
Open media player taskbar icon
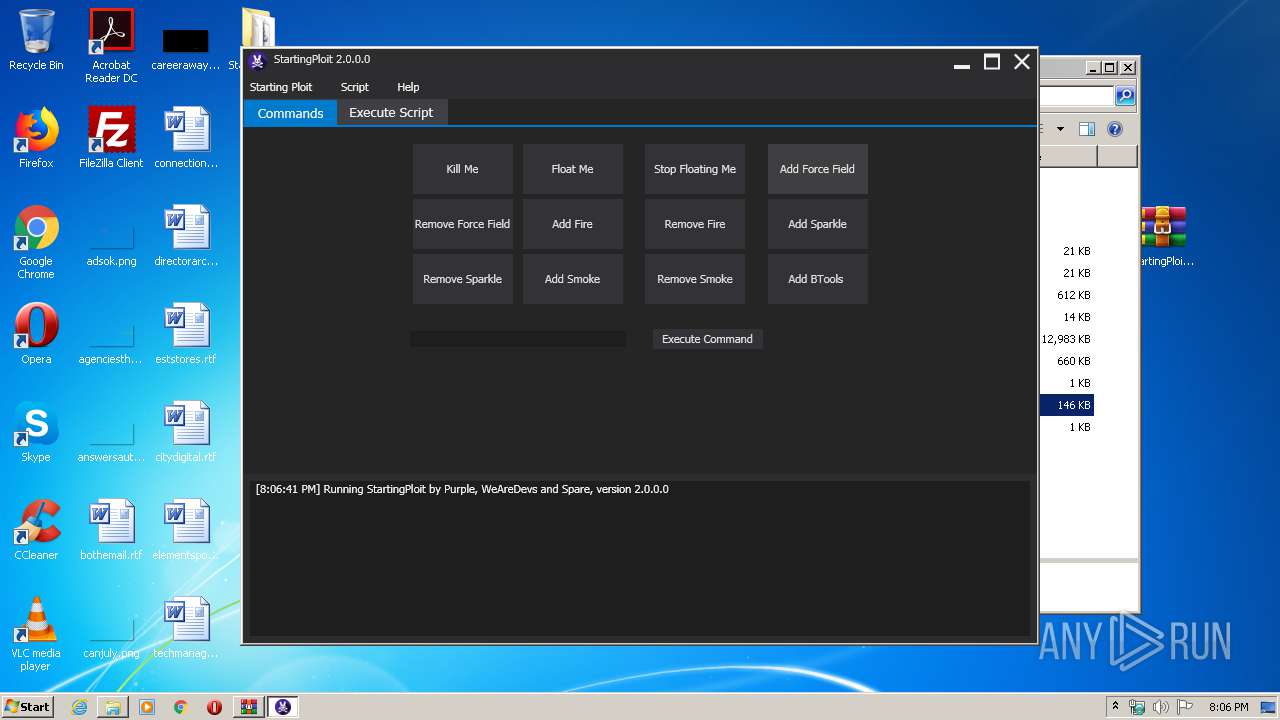pos(147,707)
